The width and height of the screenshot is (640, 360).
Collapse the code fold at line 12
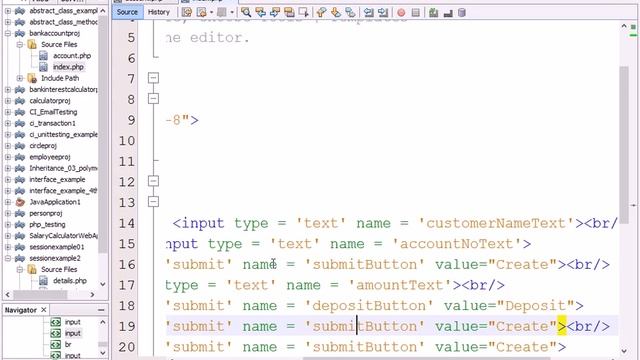click(153, 181)
